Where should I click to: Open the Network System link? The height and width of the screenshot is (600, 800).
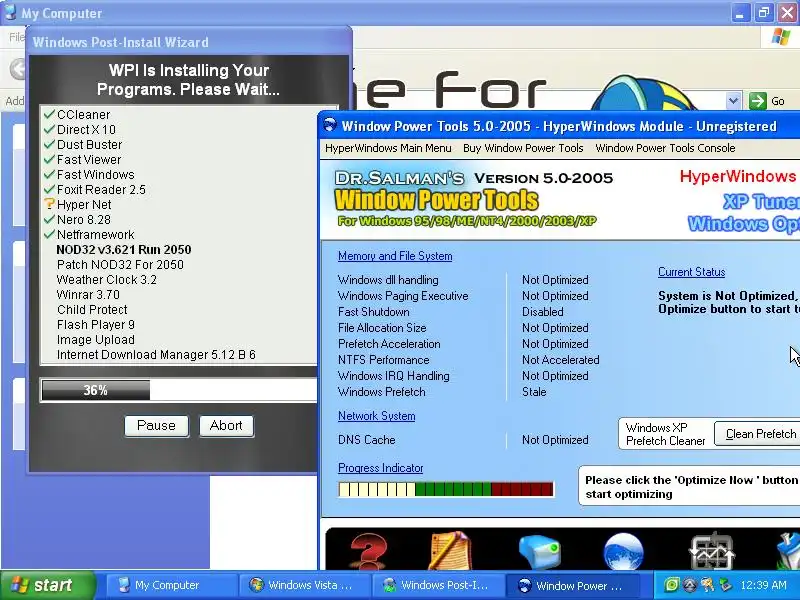(x=377, y=416)
